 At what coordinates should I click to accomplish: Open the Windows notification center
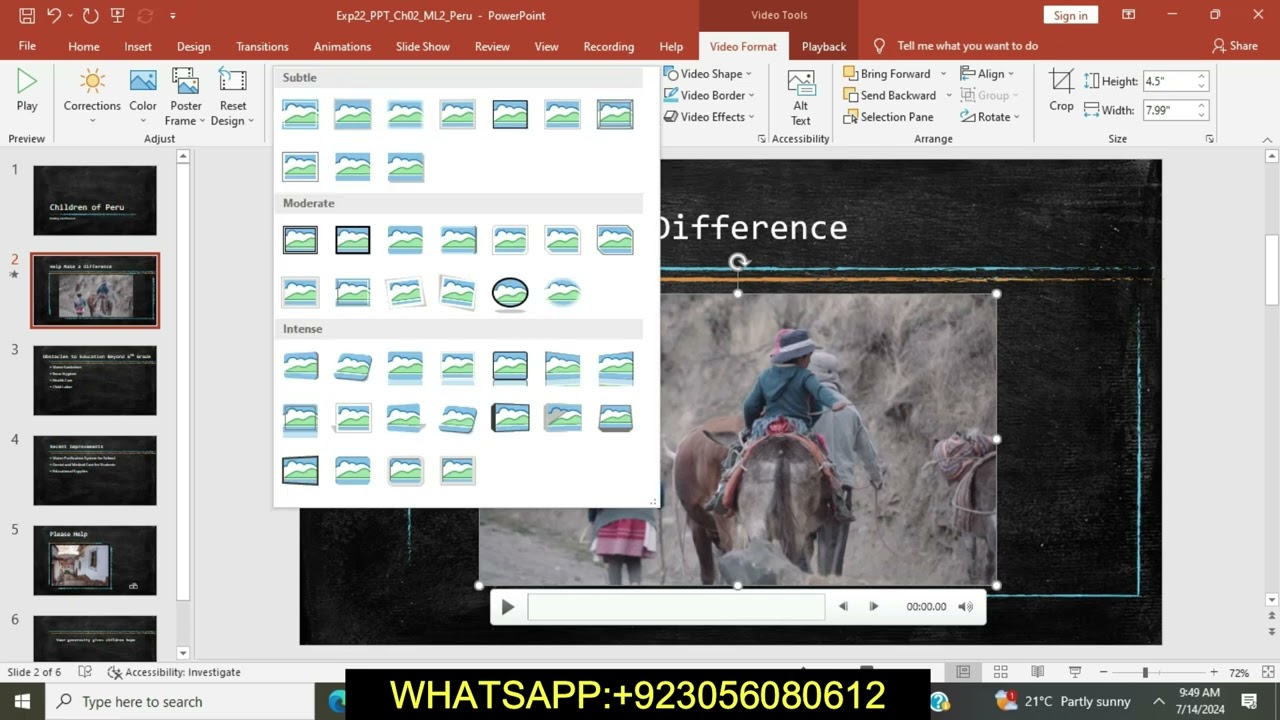[x=1249, y=701]
